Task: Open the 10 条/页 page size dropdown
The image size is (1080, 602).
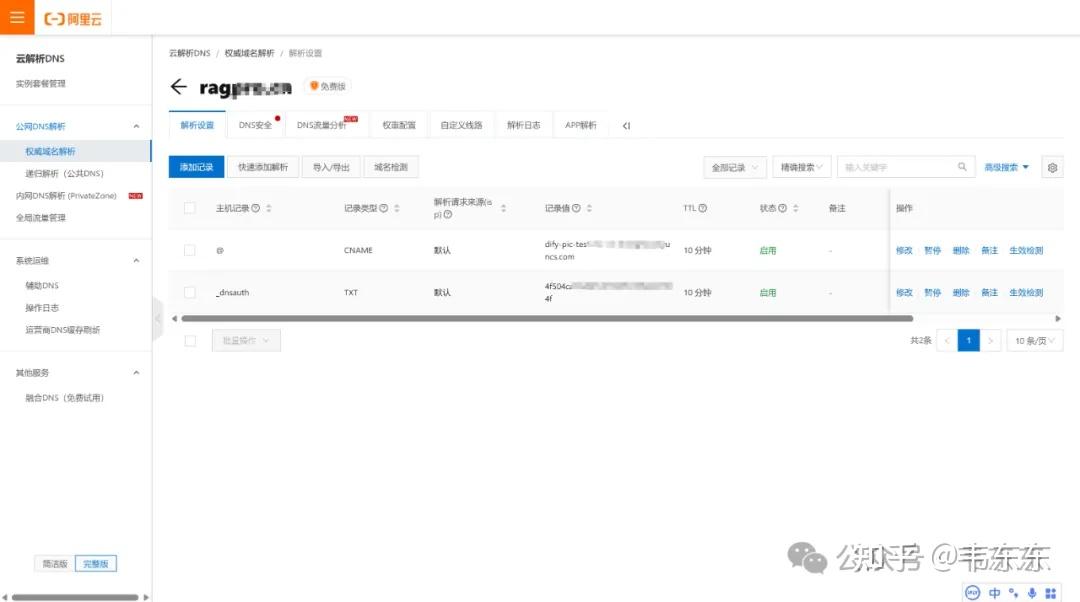Action: pos(1035,340)
